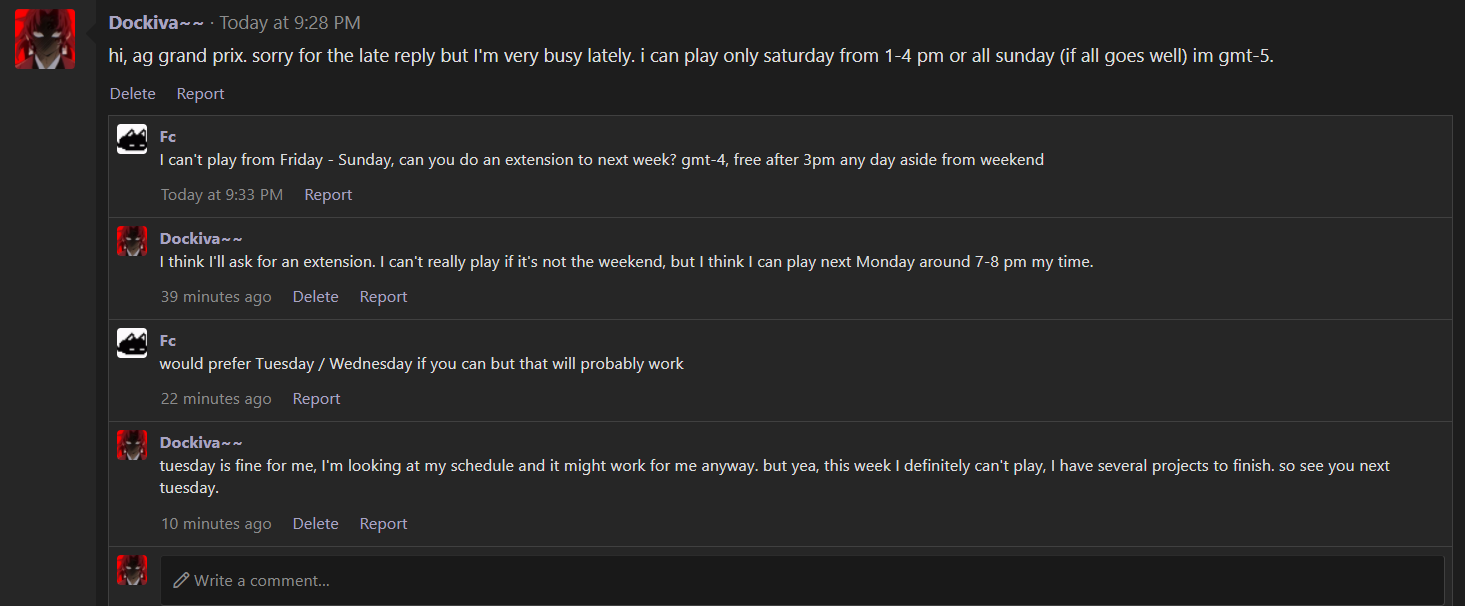Click Fc's avatar on Tuesday/Wednesday reply

[x=132, y=343]
